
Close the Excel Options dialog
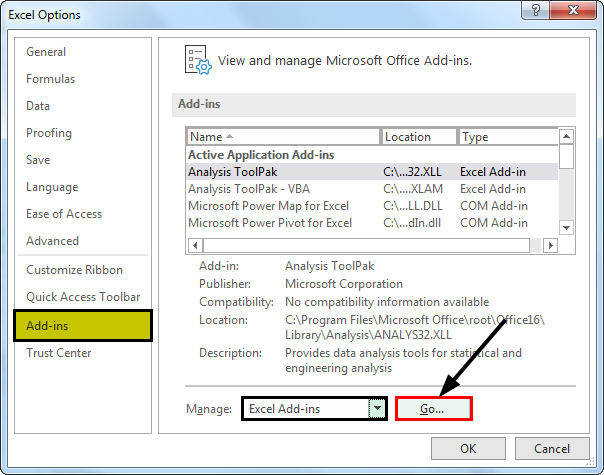pyautogui.click(x=573, y=10)
